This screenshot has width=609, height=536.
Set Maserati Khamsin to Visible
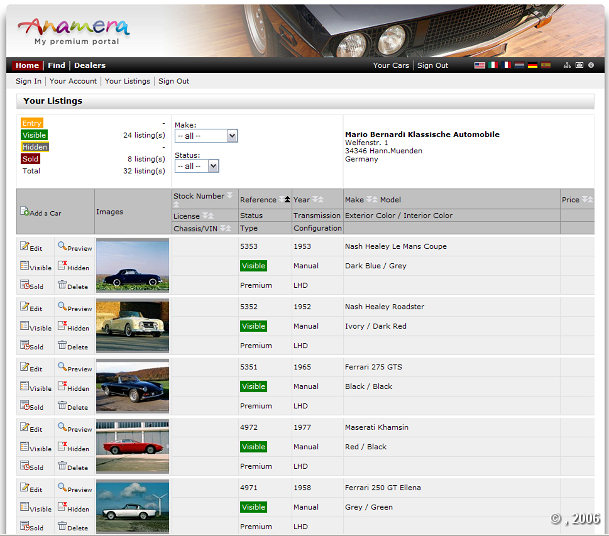[x=36, y=447]
